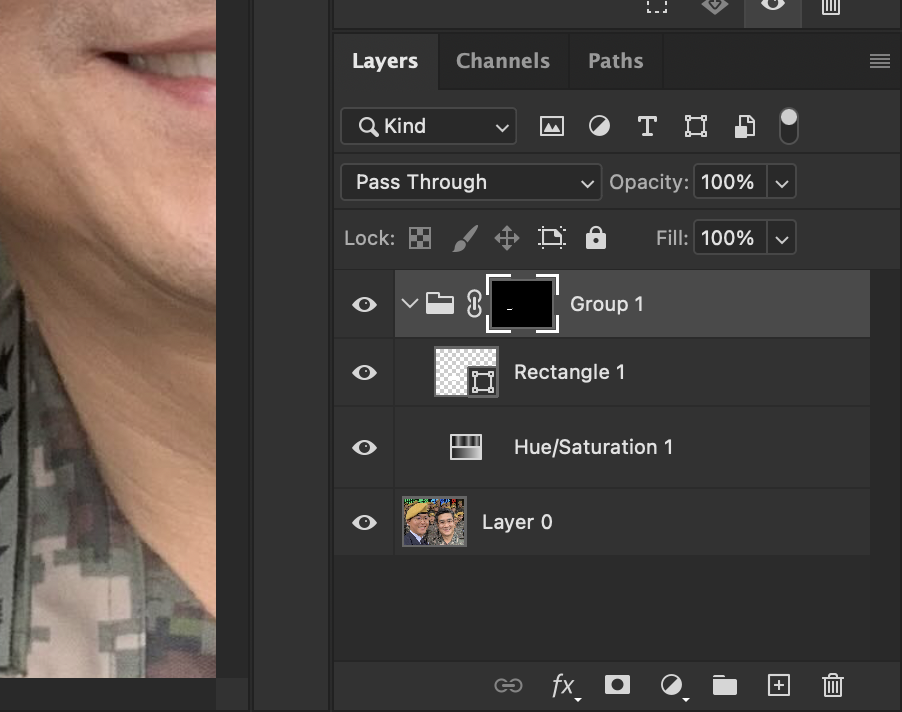Select the Group 1 black mask thumbnail
The height and width of the screenshot is (712, 902).
pyautogui.click(x=522, y=304)
